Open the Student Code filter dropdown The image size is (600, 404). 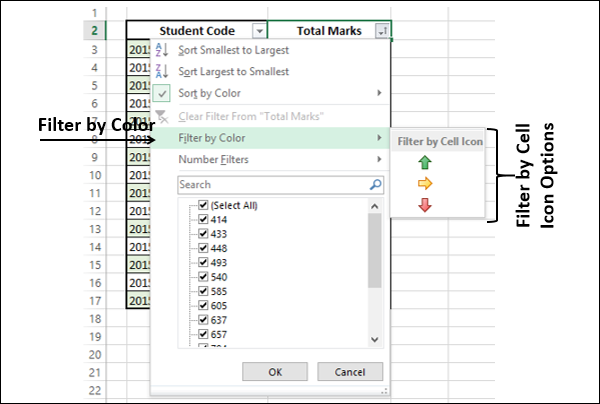[x=260, y=31]
